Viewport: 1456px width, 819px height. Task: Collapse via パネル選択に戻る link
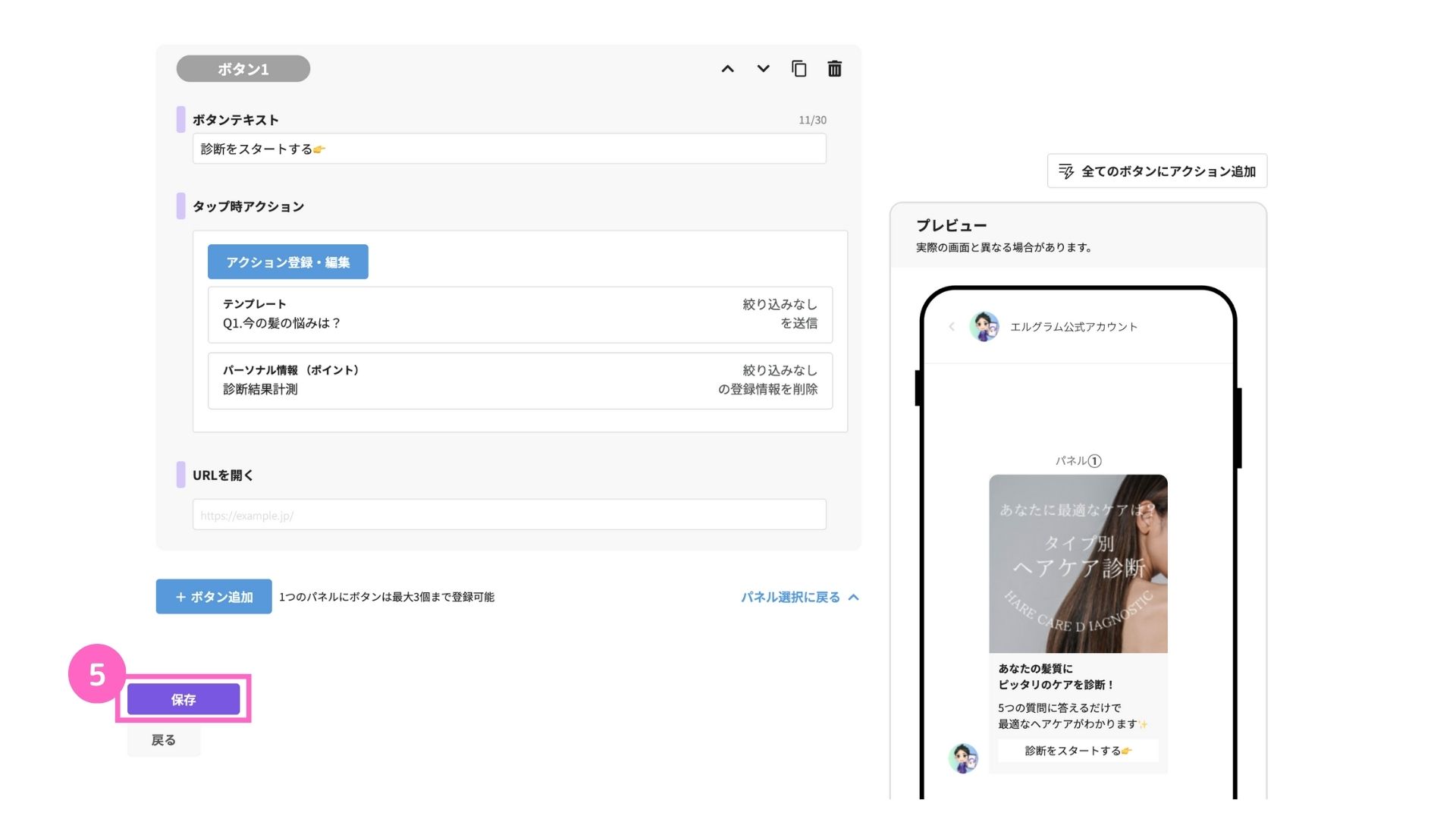tap(799, 598)
